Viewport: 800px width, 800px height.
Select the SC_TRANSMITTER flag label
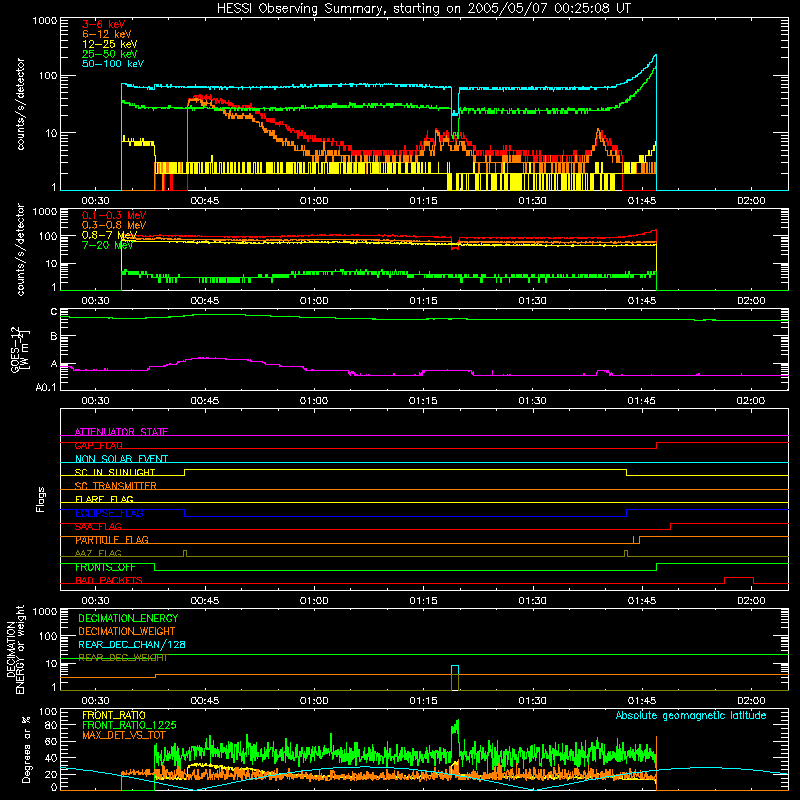(x=115, y=486)
